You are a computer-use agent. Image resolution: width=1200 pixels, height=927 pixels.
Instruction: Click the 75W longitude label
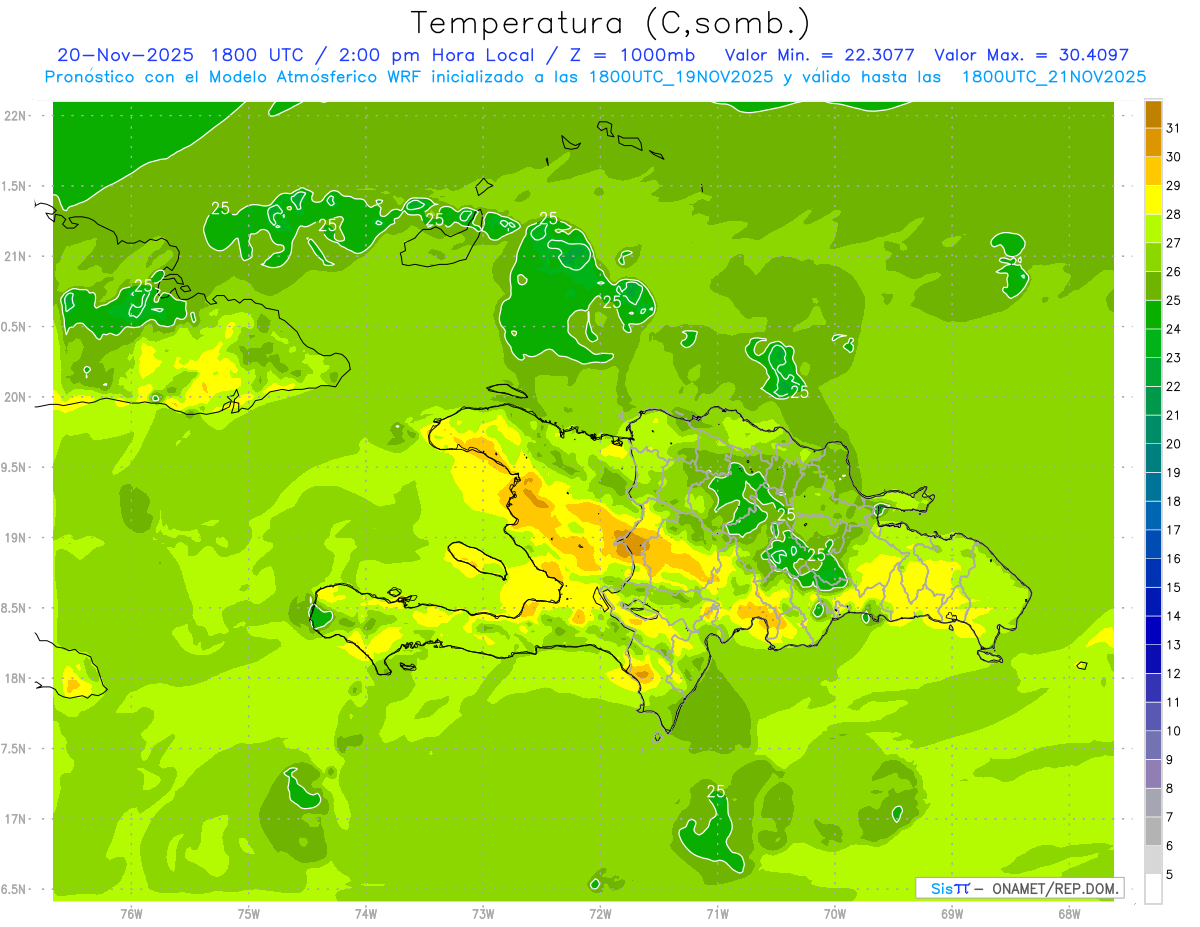point(248,914)
